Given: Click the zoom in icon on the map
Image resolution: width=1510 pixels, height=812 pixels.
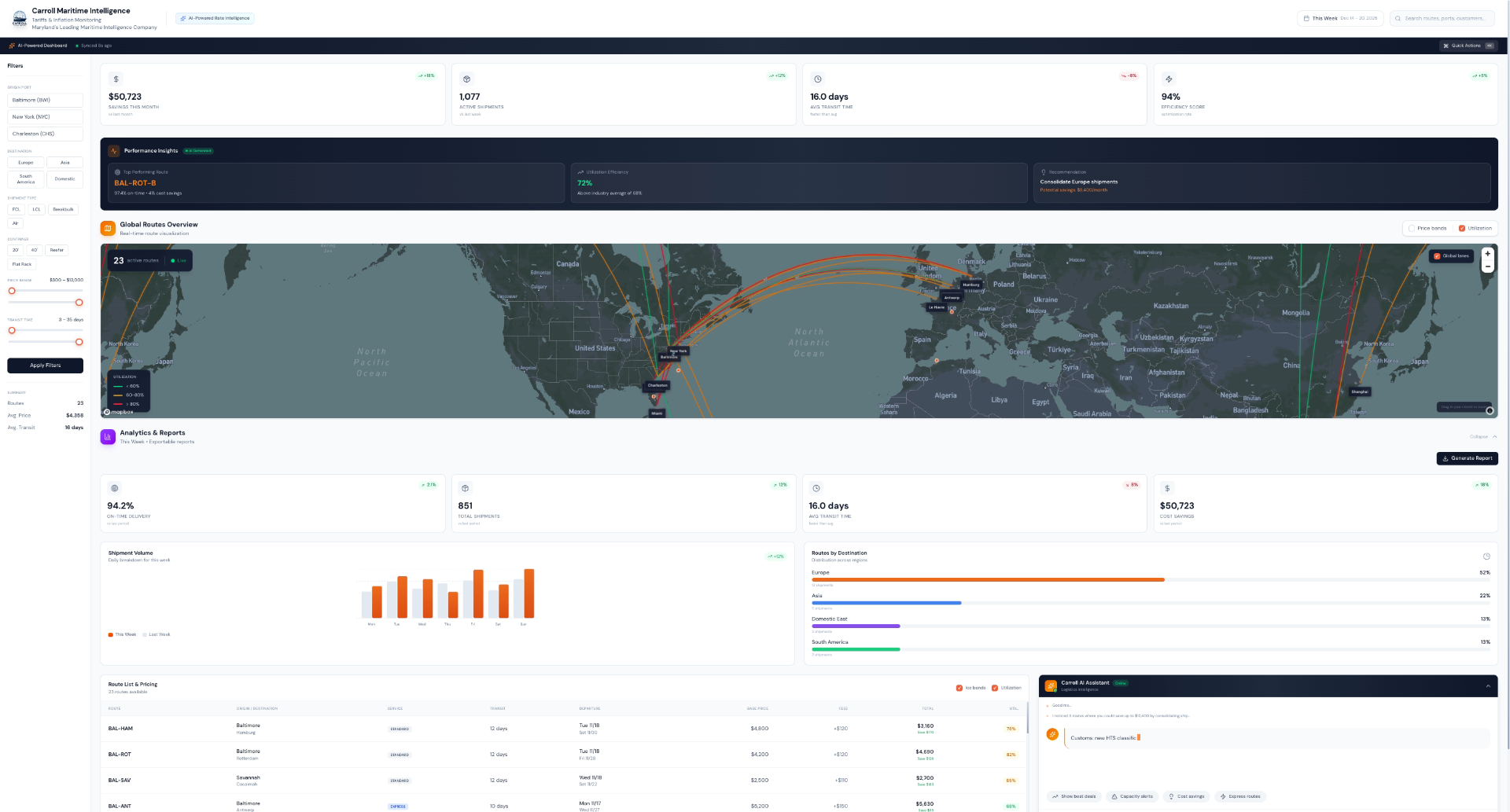Looking at the screenshot, I should [x=1487, y=254].
